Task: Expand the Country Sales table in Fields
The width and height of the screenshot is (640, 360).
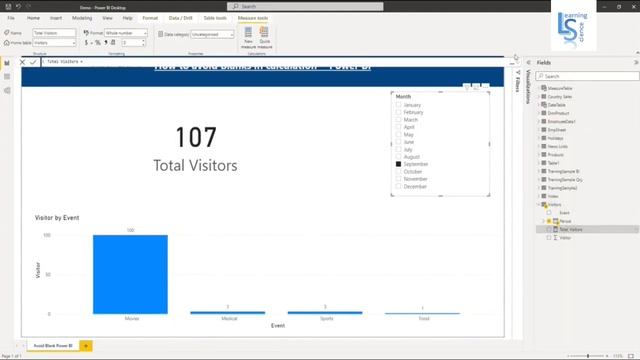Action: click(x=539, y=97)
